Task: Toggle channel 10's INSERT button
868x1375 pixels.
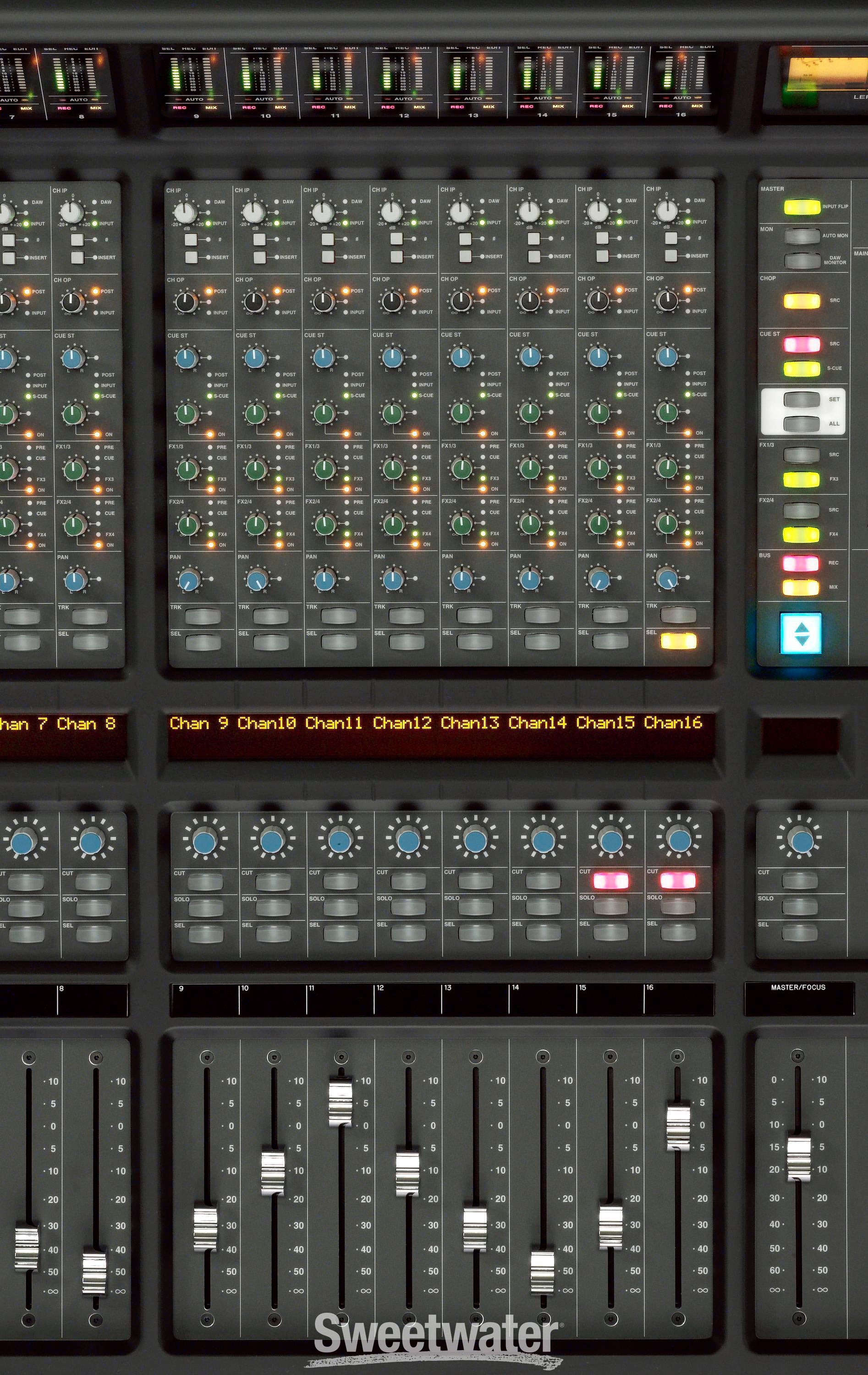Action: pos(260,257)
